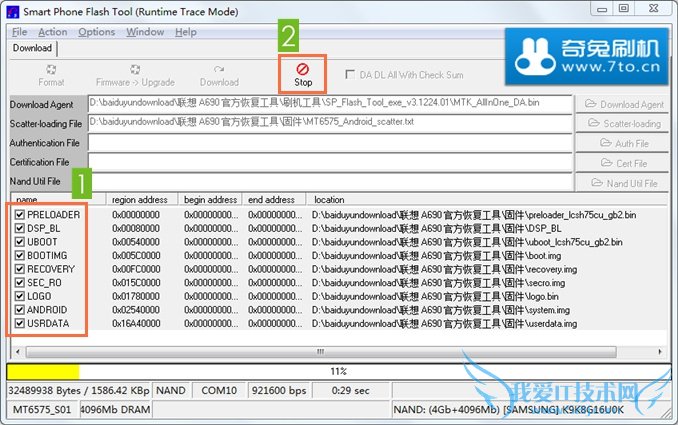The image size is (678, 425).
Task: Click the Authentication File input field
Action: pos(330,143)
